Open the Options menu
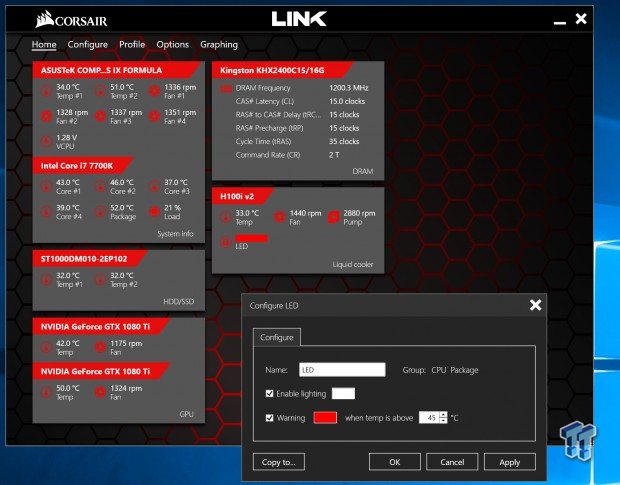The height and width of the screenshot is (485, 620). 172,45
